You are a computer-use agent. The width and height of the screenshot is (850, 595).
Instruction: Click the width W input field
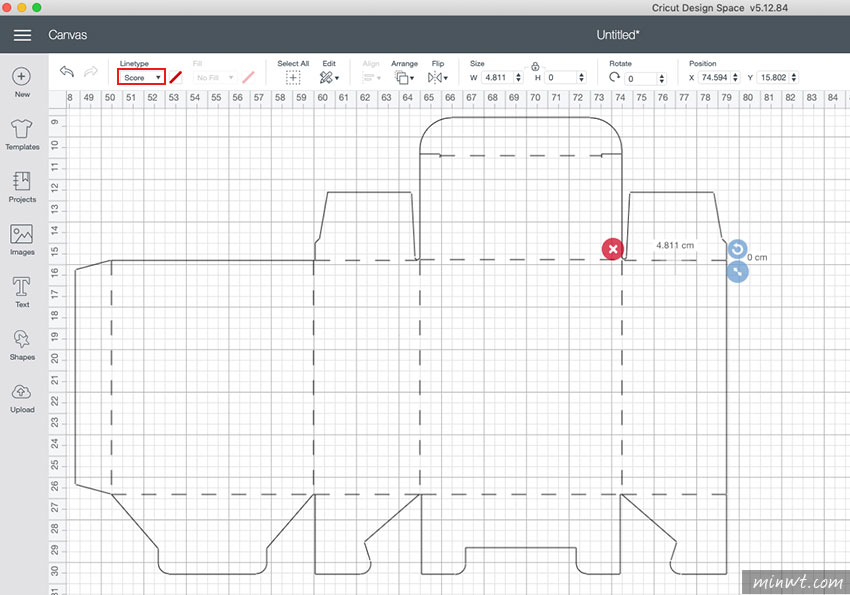pos(497,77)
